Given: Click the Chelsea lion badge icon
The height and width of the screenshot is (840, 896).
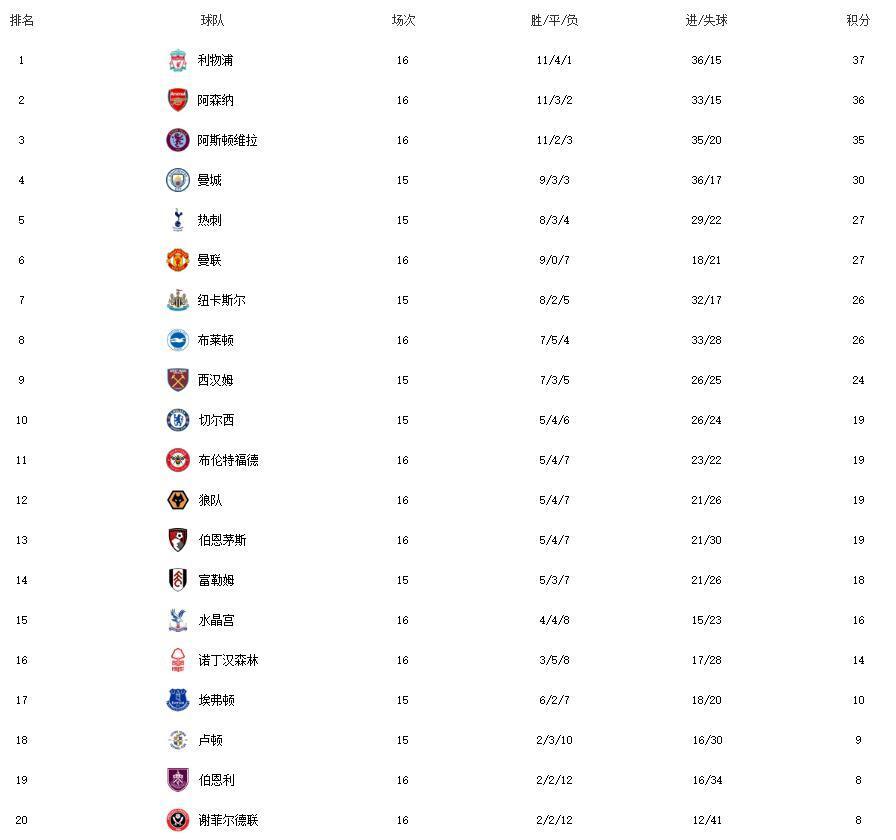Looking at the screenshot, I should point(178,420).
